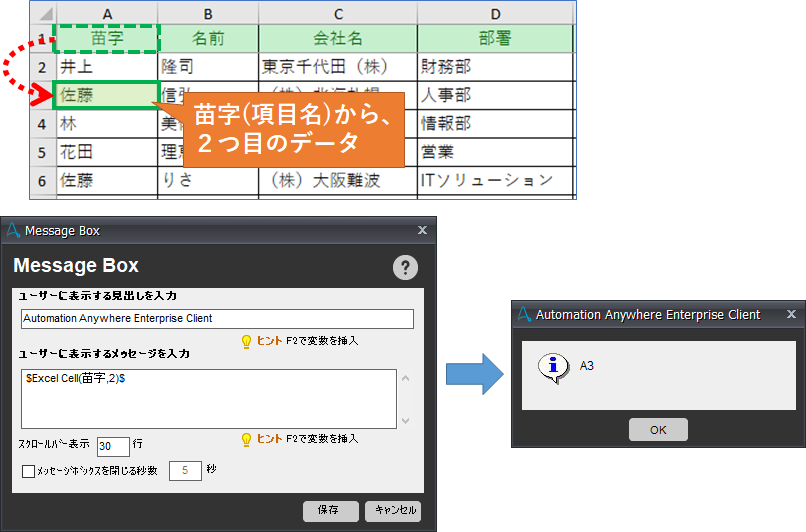The width and height of the screenshot is (806, 532).
Task: Select Excel row header 6
Action: click(x=42, y=181)
